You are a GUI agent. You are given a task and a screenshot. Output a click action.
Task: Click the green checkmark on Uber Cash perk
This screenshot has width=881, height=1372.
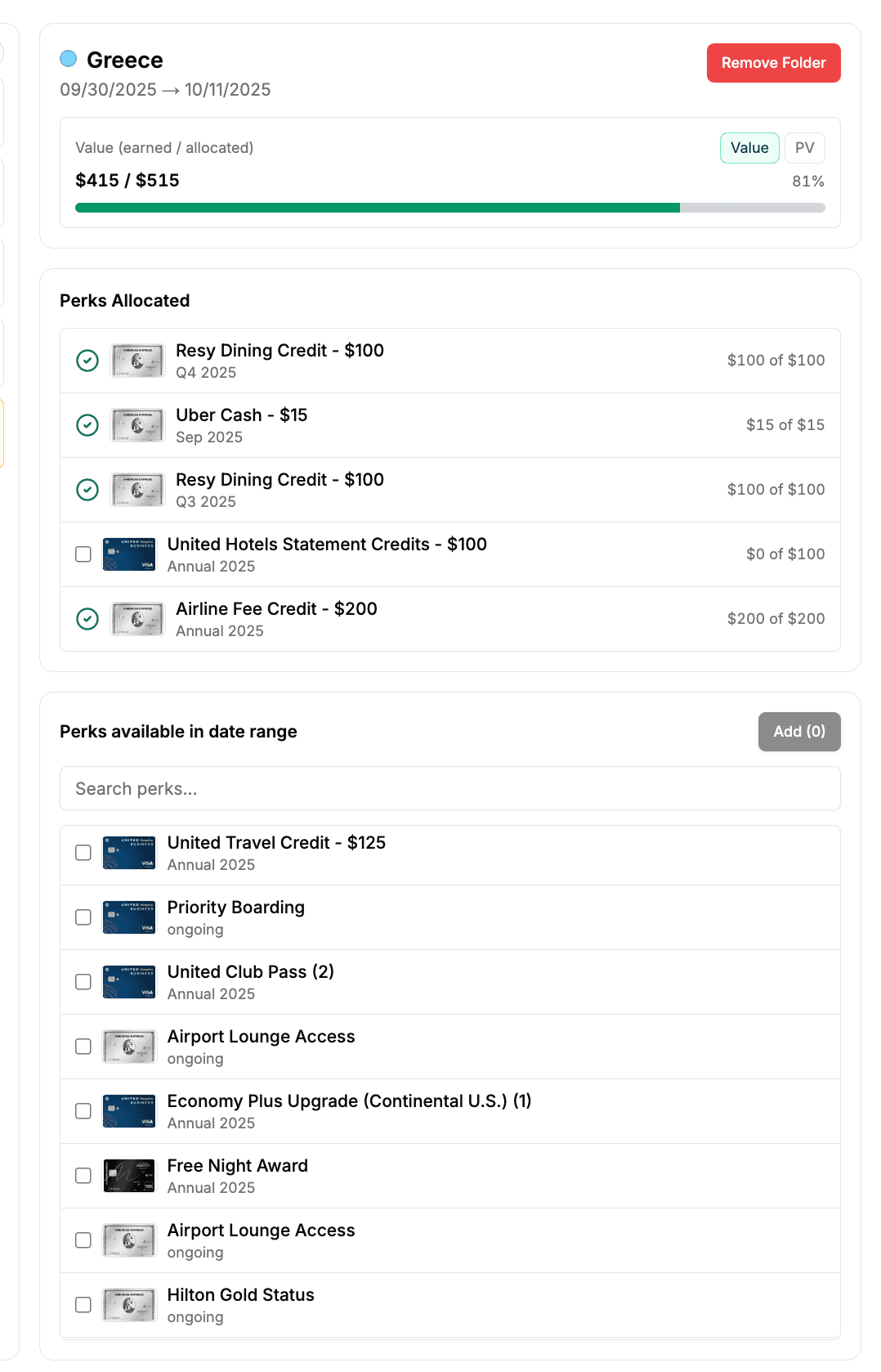pos(87,424)
